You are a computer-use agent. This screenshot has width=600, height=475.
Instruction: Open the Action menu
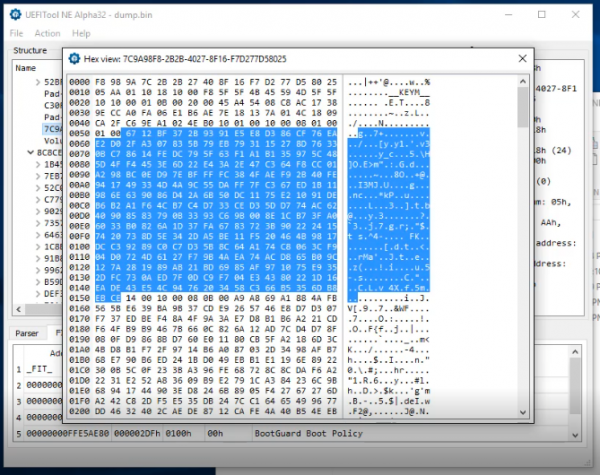click(x=47, y=33)
